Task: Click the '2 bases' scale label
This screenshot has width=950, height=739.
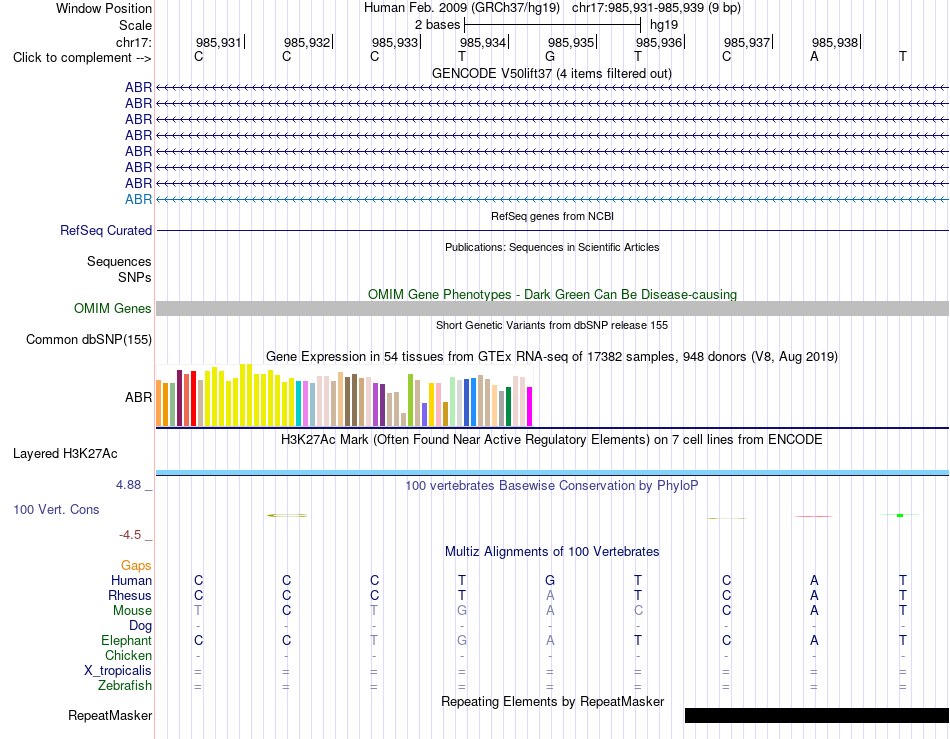Action: [x=437, y=25]
